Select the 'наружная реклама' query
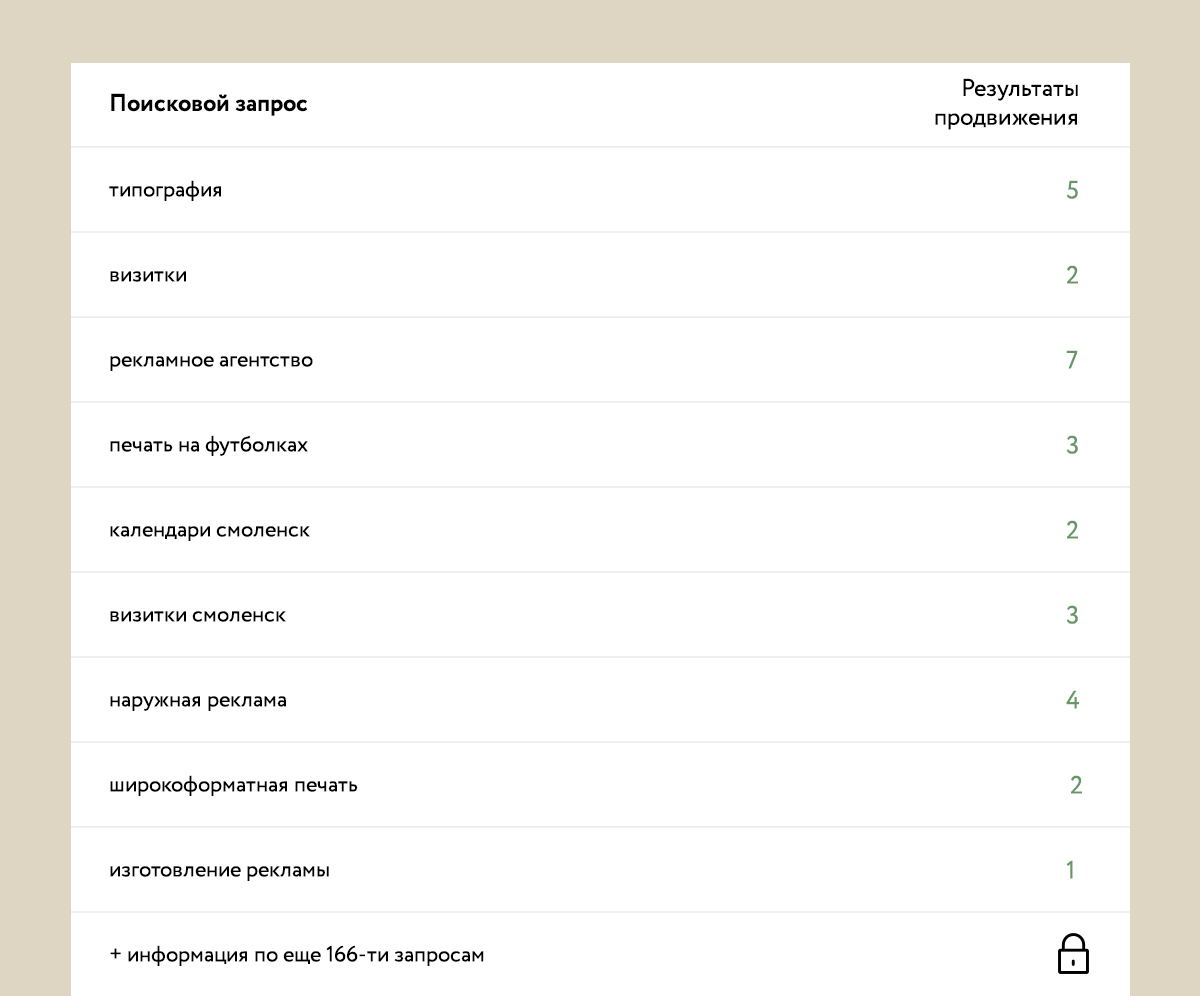The height and width of the screenshot is (996, 1200). [x=198, y=700]
